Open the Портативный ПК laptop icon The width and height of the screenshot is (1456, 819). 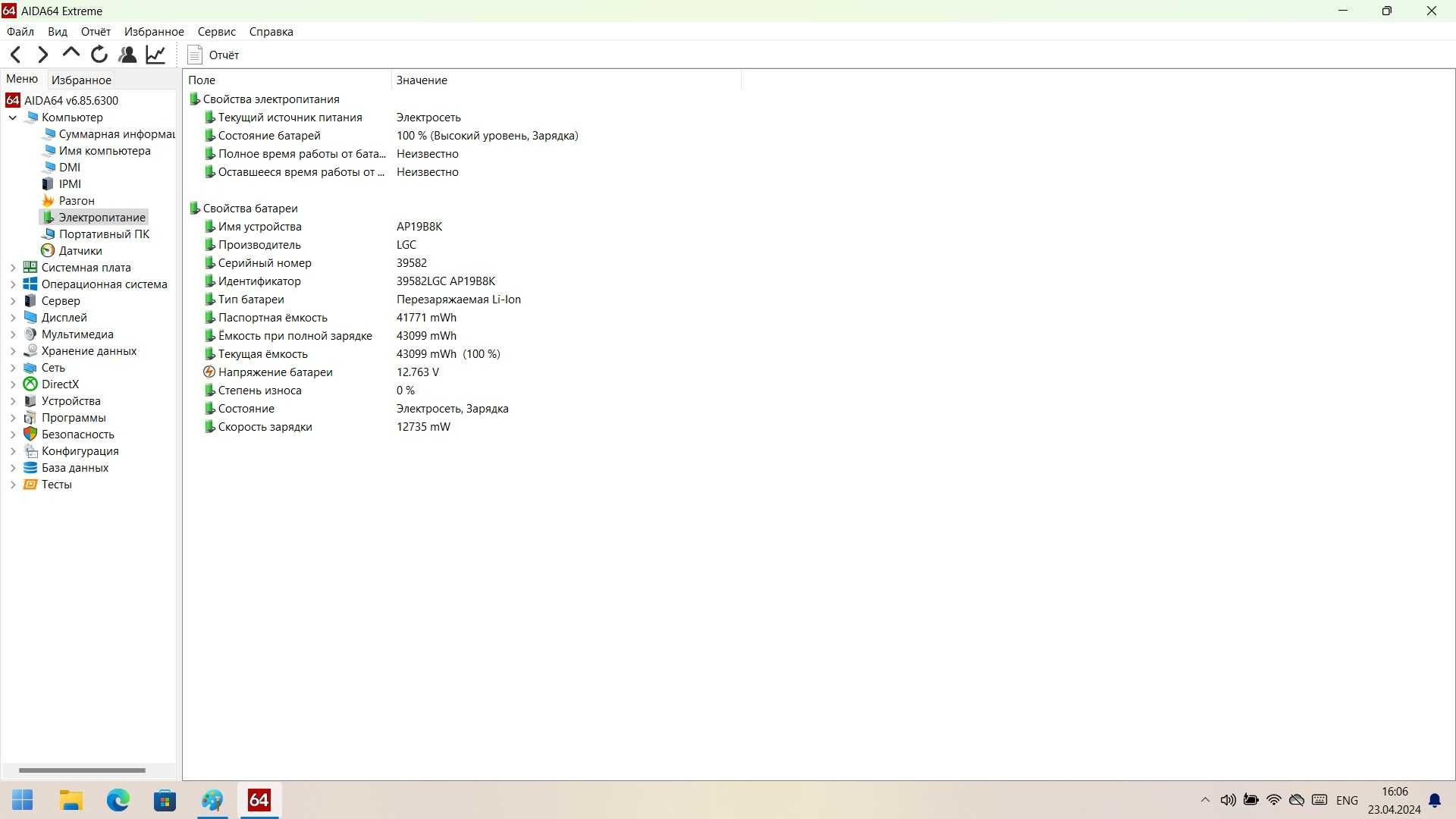(48, 234)
